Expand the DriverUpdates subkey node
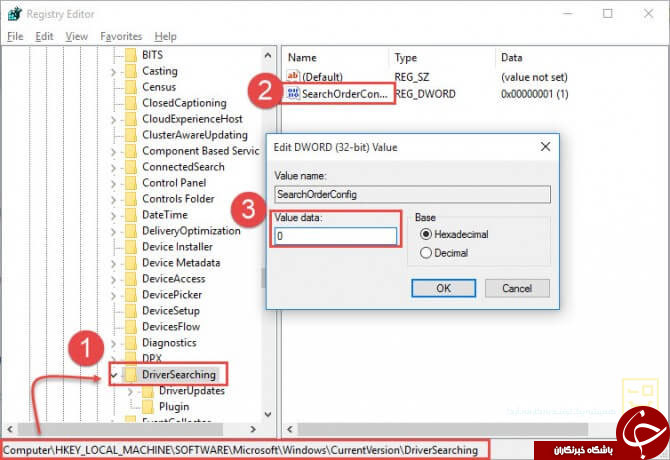The image size is (670, 460). pos(130,392)
